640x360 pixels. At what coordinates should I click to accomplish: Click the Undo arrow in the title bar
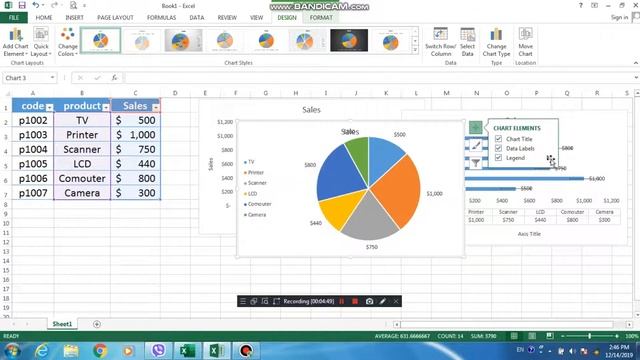[36, 5]
